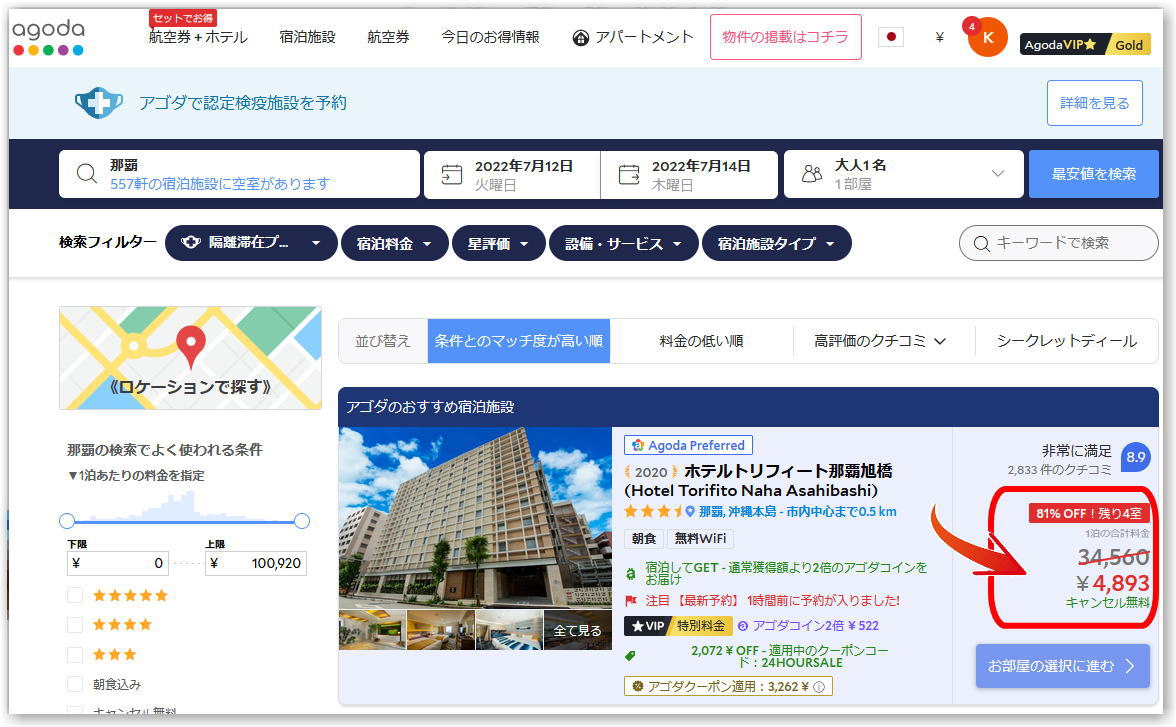The height and width of the screenshot is (727, 1176).
Task: Click the 2022年7月12日 check-in date
Action: (x=512, y=174)
